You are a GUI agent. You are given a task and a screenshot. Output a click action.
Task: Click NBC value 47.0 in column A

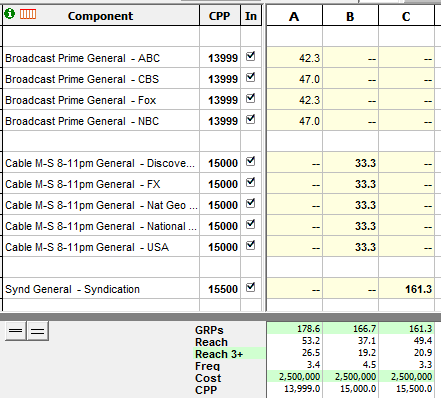(x=309, y=121)
